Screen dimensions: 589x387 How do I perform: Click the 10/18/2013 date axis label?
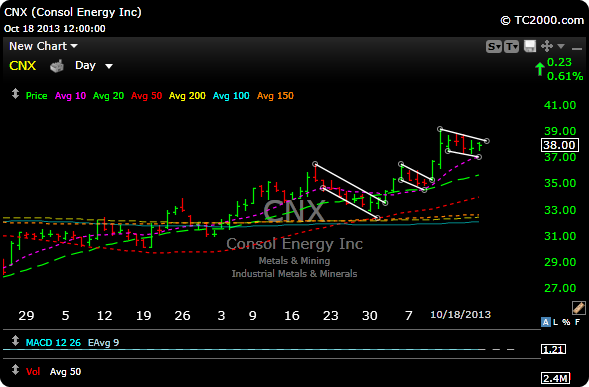click(x=460, y=314)
